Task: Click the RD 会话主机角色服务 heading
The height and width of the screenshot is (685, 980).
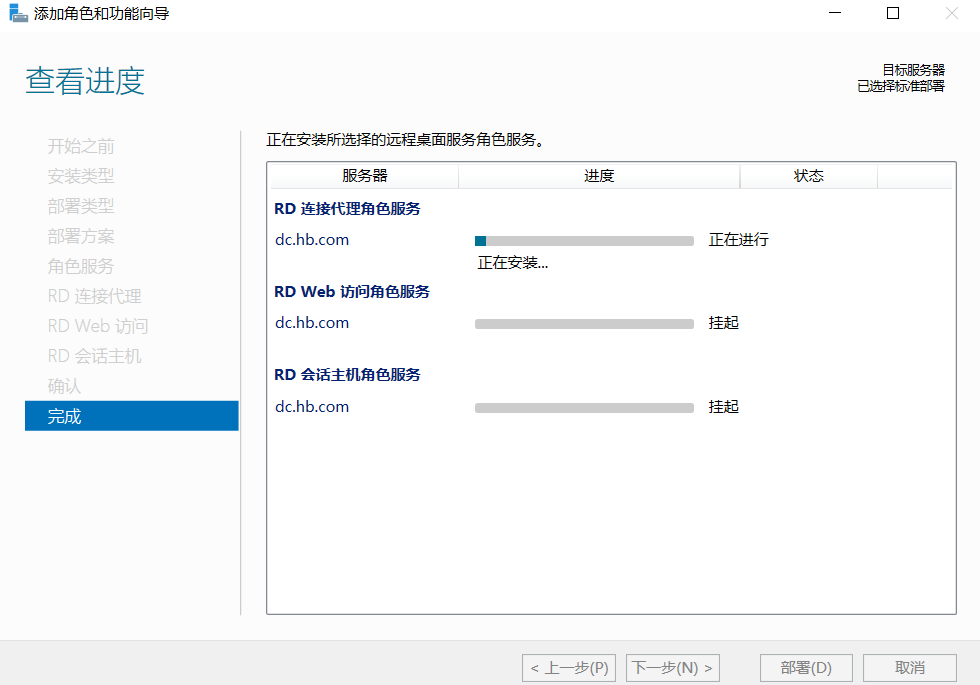Action: coord(348,375)
